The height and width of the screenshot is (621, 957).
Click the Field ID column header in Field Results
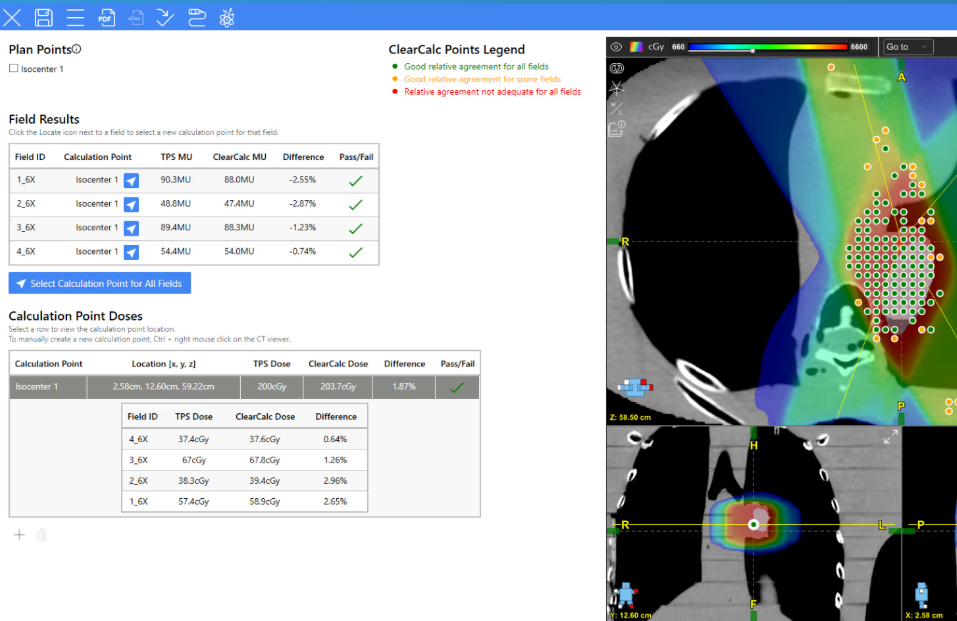click(30, 157)
